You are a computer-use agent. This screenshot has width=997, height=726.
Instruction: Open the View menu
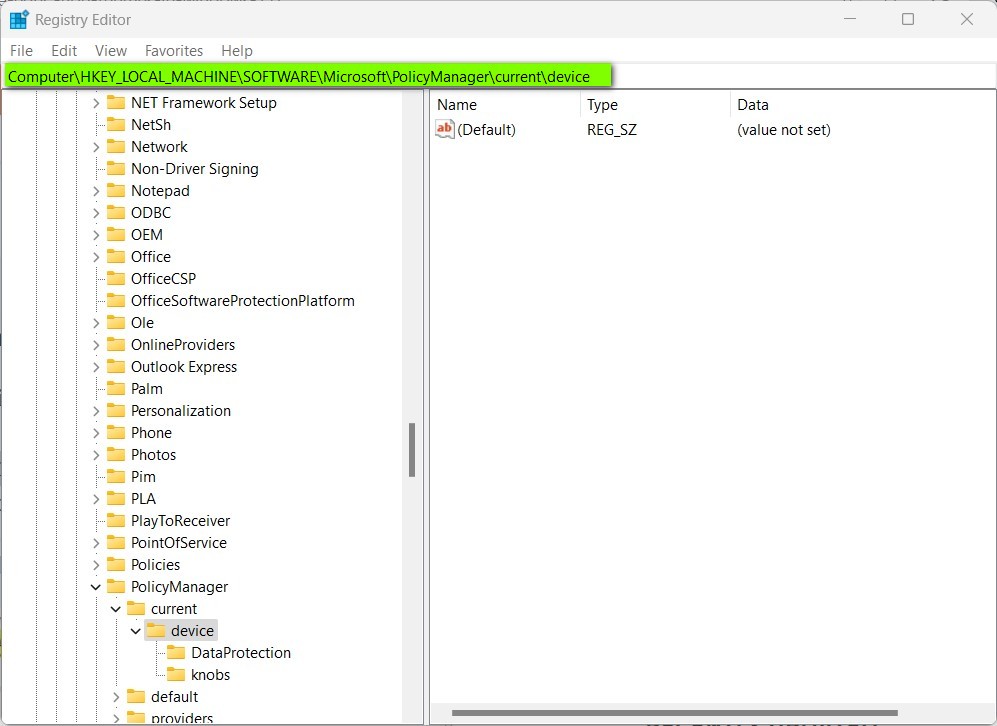(x=110, y=50)
